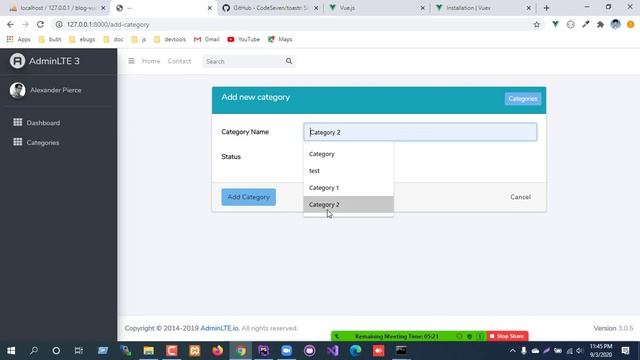Click Stop Share in meeting bar

coord(507,336)
